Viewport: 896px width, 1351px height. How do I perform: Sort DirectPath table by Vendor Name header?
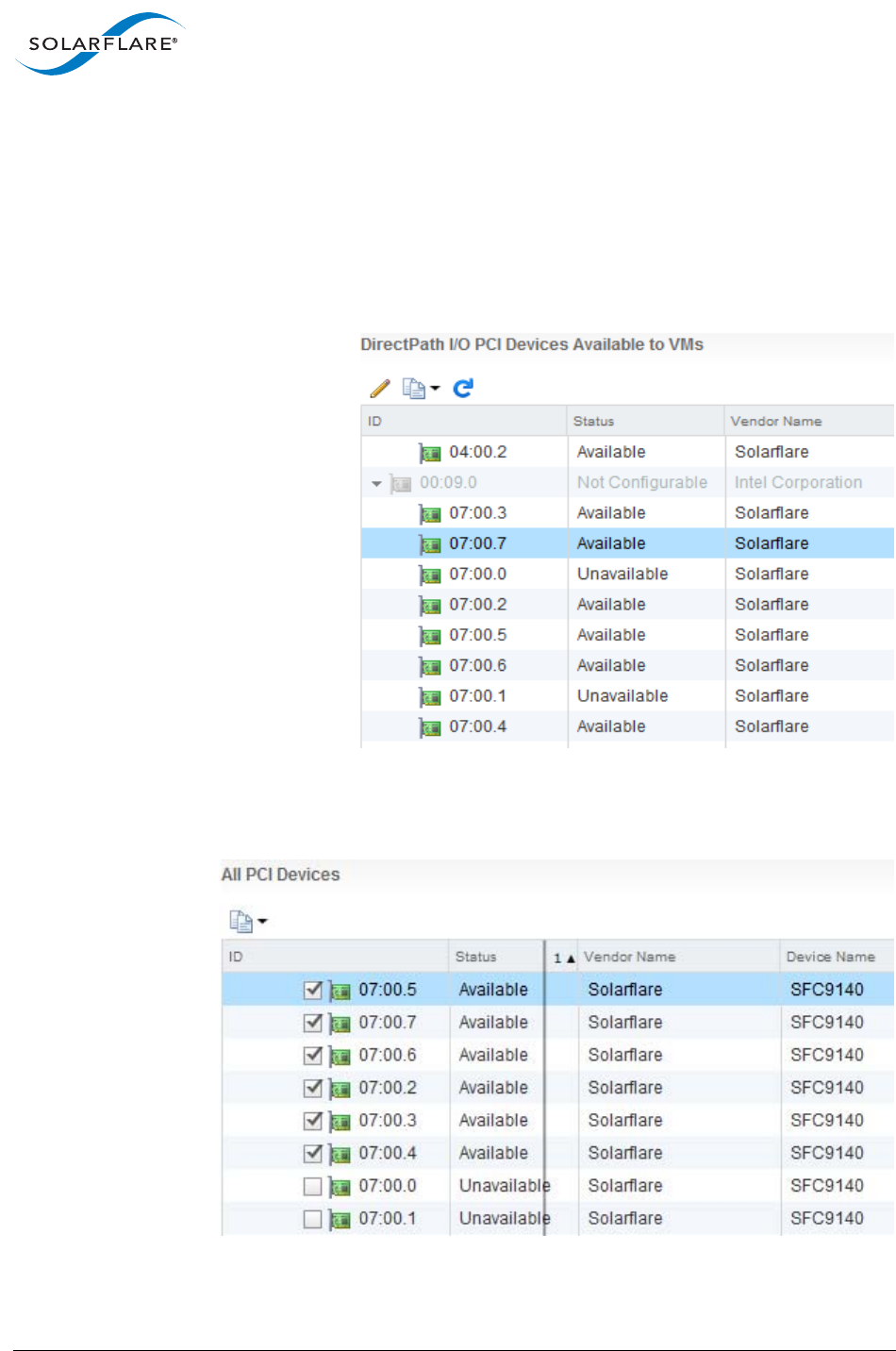[x=810, y=421]
